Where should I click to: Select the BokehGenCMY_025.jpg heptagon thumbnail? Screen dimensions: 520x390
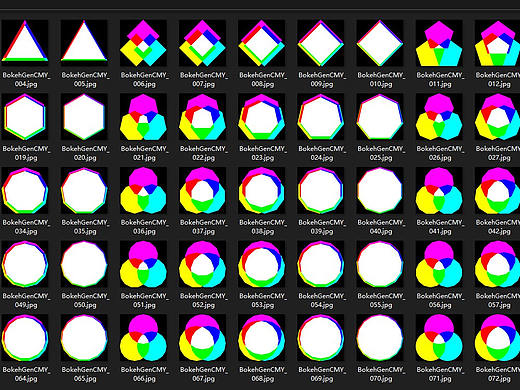point(380,117)
